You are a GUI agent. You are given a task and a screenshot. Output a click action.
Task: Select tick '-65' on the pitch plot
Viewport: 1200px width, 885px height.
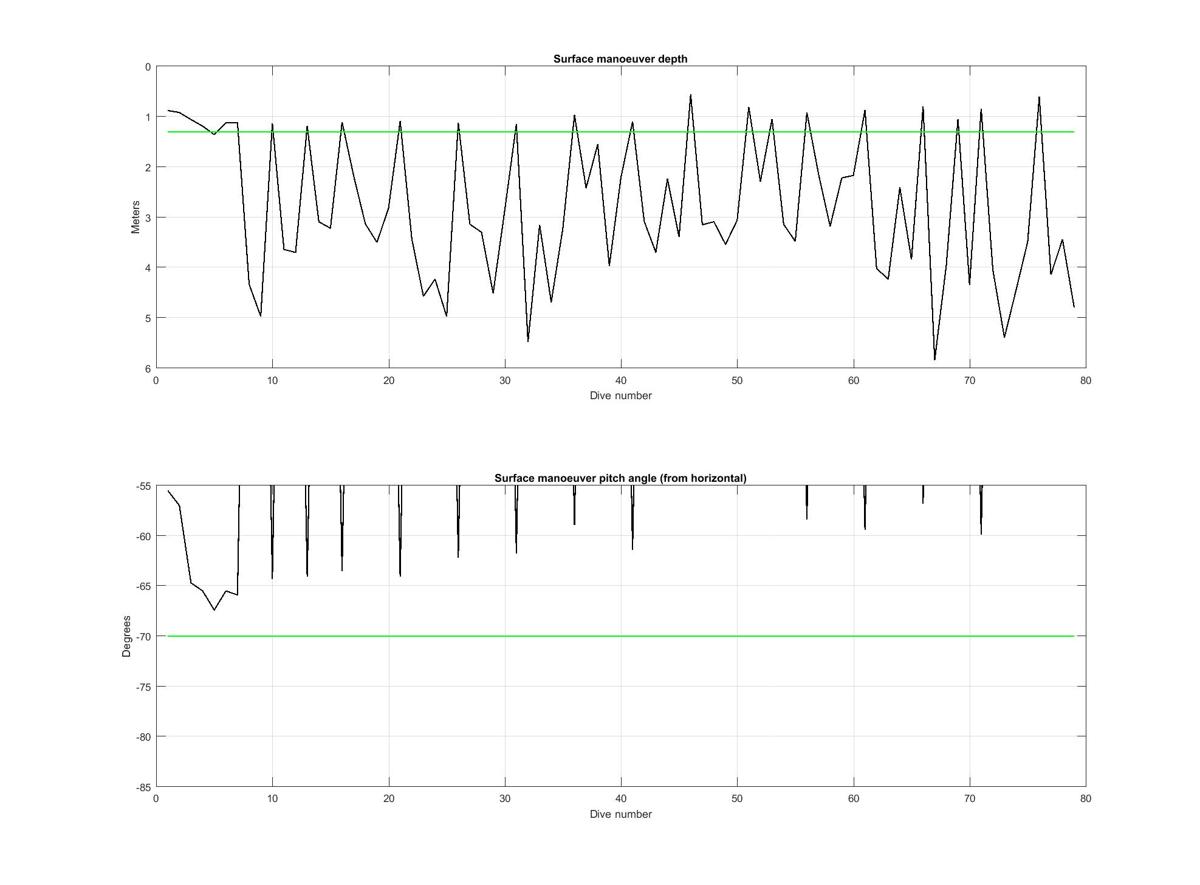[142, 586]
